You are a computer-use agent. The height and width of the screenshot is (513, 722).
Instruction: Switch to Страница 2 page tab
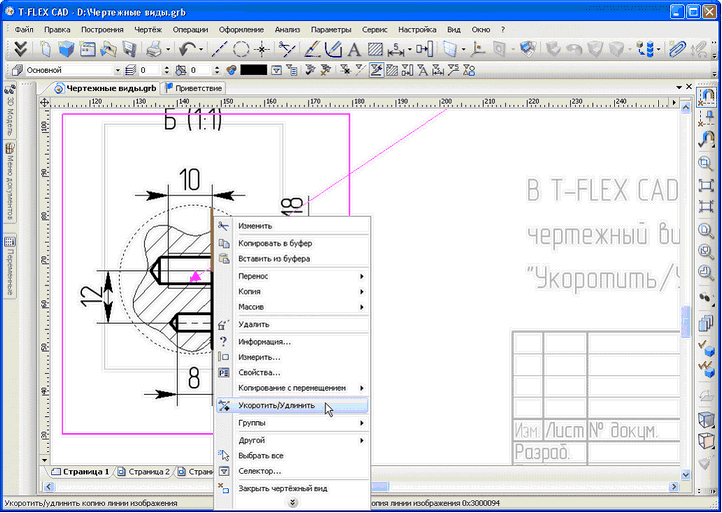[144, 472]
